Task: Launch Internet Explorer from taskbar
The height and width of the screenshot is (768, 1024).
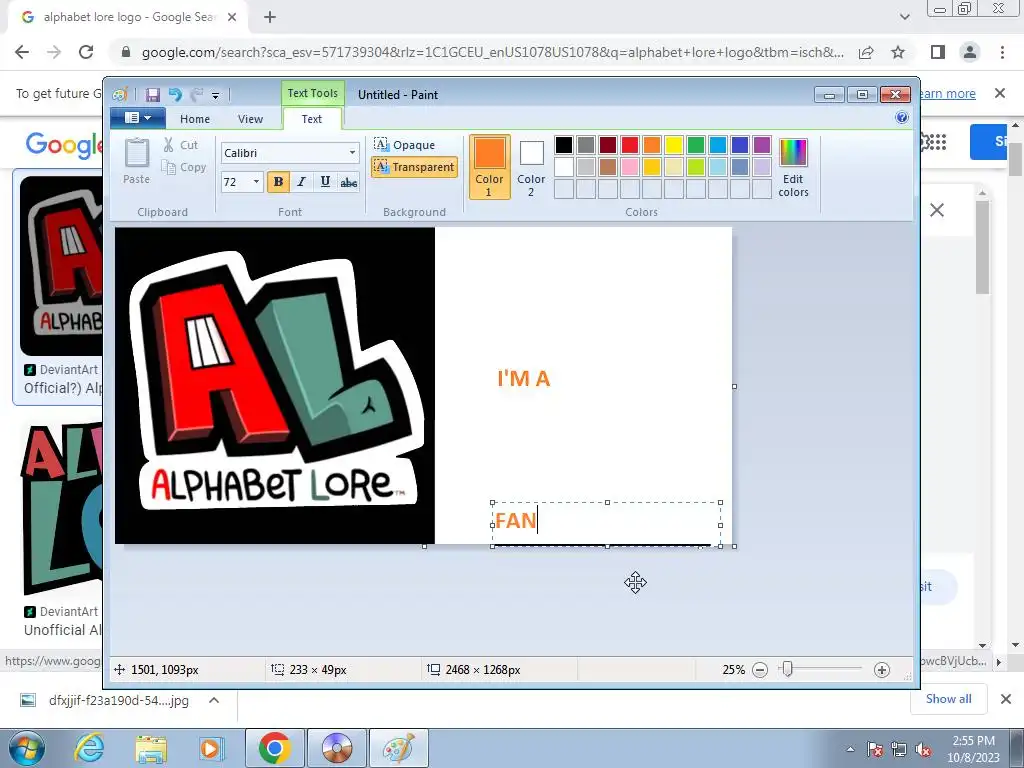Action: (x=89, y=748)
